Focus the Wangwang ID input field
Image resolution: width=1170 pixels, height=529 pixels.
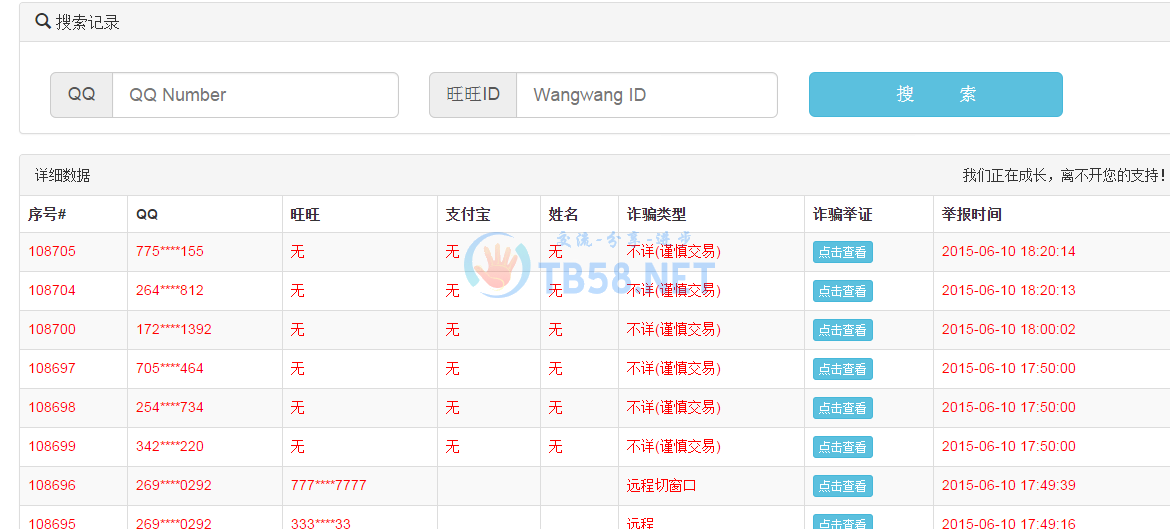(x=646, y=95)
